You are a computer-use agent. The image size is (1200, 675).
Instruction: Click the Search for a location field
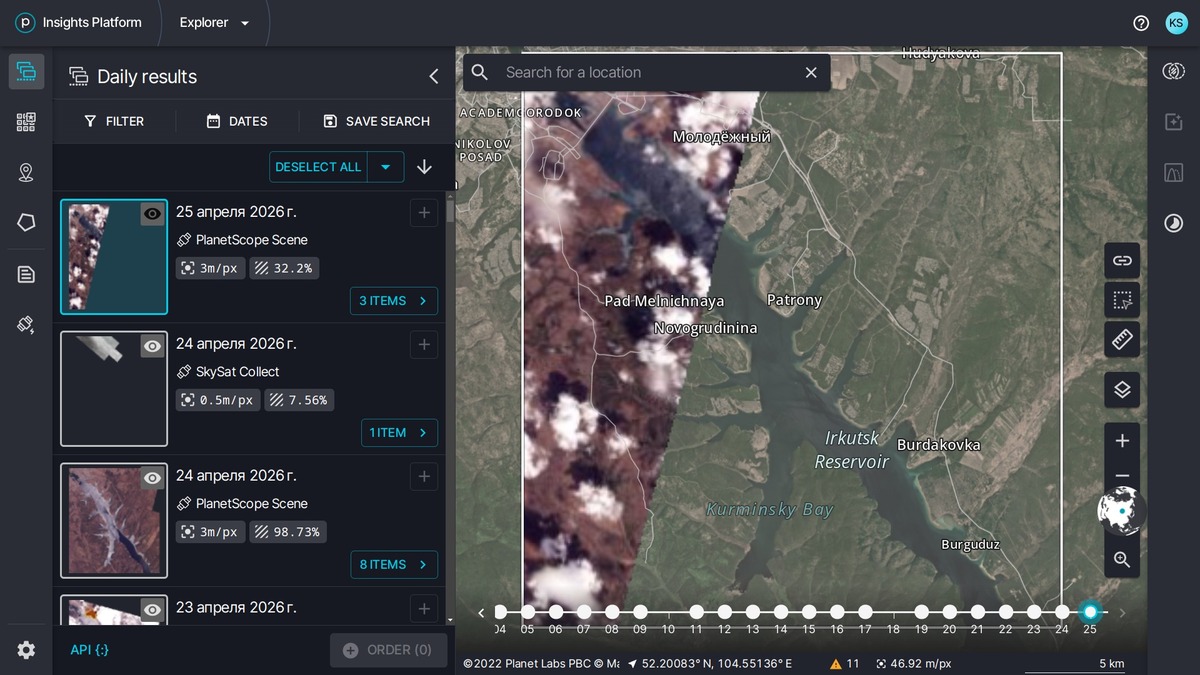coord(645,73)
